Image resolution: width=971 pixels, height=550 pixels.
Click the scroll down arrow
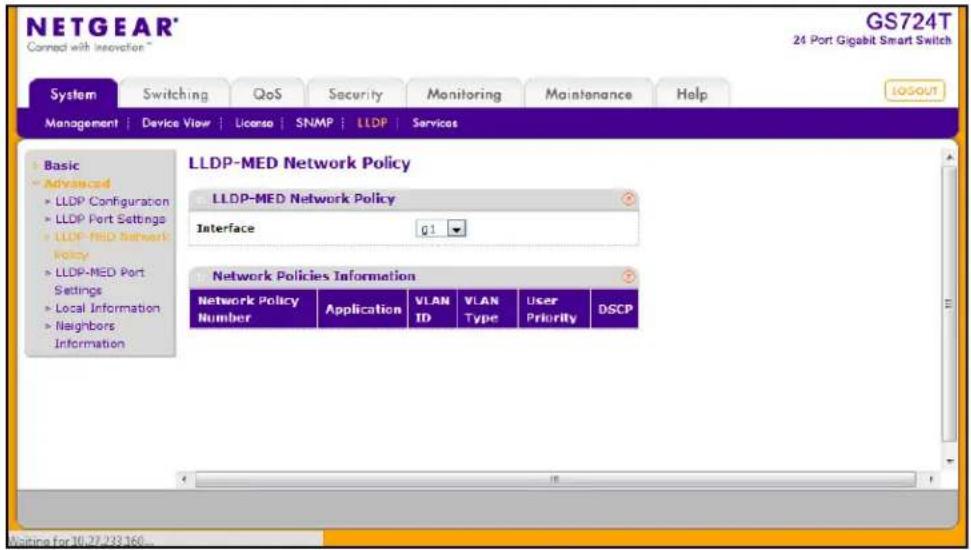950,461
